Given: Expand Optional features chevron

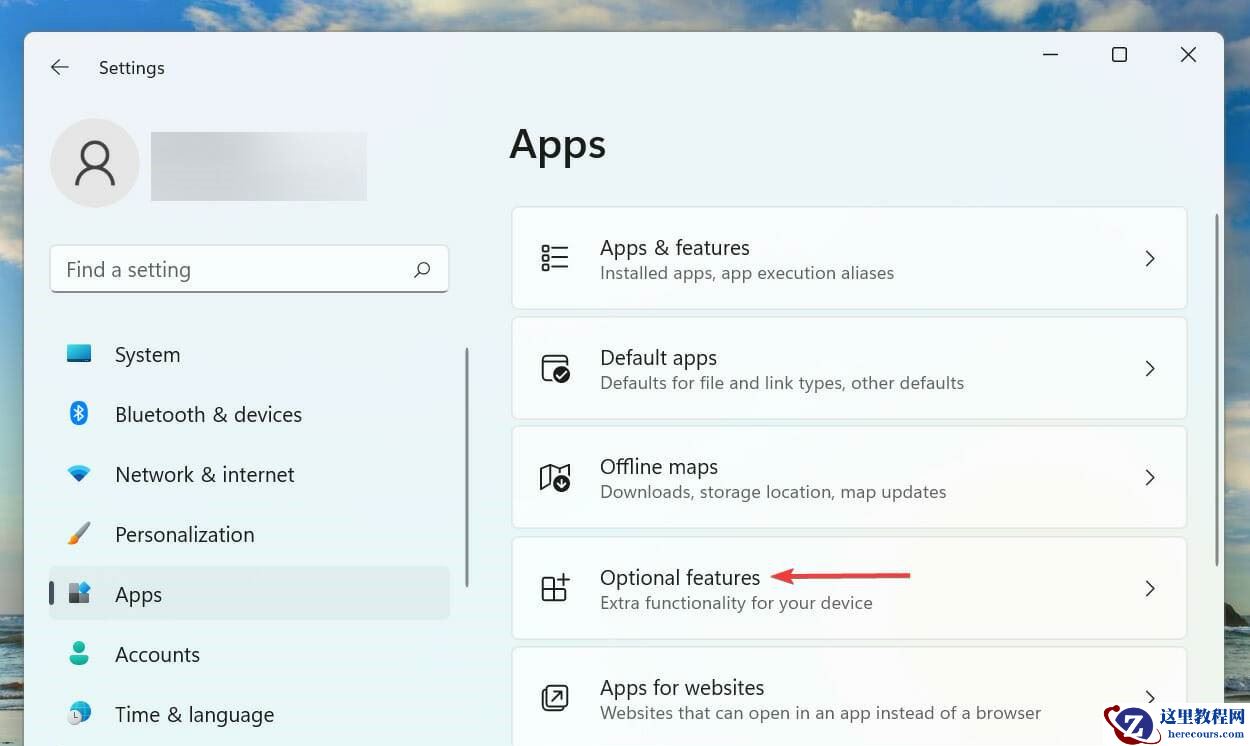Looking at the screenshot, I should pos(1150,588).
